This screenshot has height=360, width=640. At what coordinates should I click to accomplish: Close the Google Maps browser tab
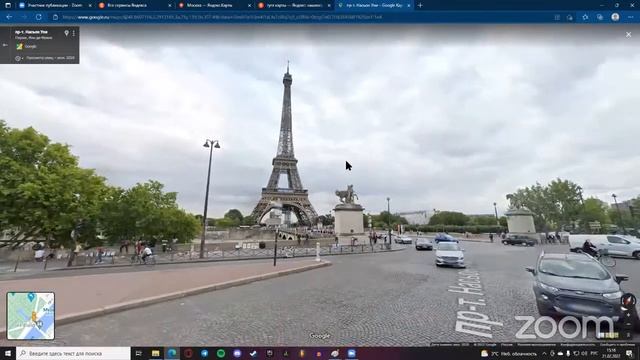[408, 5]
